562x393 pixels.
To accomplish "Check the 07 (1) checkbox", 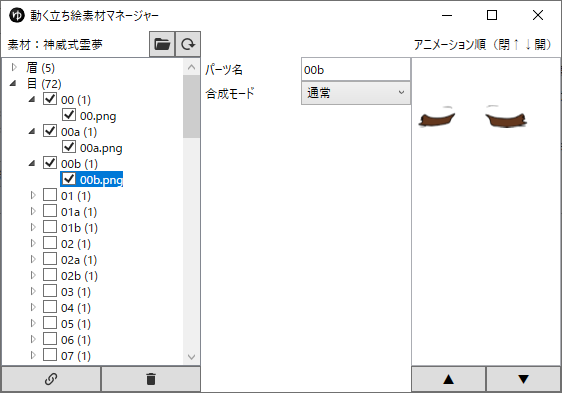I will pyautogui.click(x=50, y=355).
